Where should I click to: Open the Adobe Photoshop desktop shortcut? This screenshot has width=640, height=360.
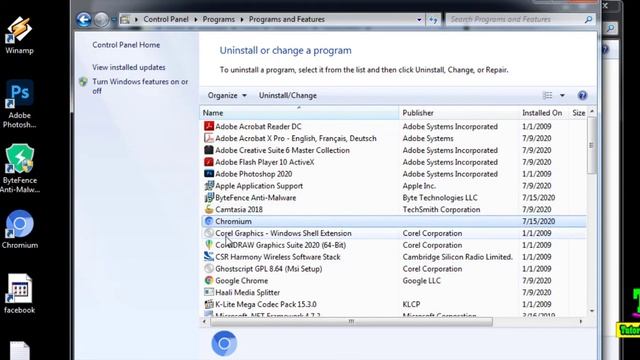tap(19, 104)
